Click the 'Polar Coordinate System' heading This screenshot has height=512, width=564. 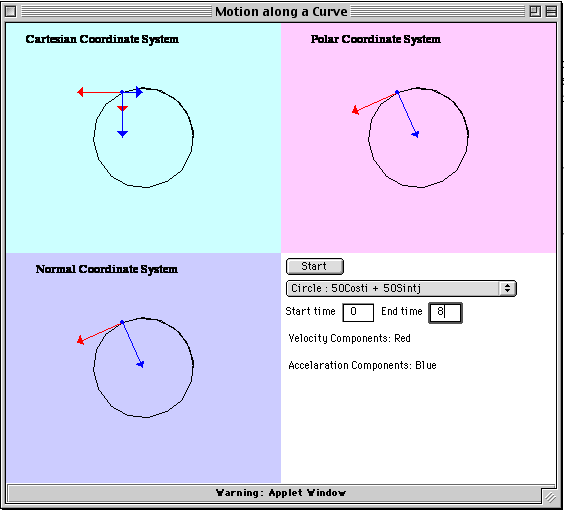coord(376,39)
